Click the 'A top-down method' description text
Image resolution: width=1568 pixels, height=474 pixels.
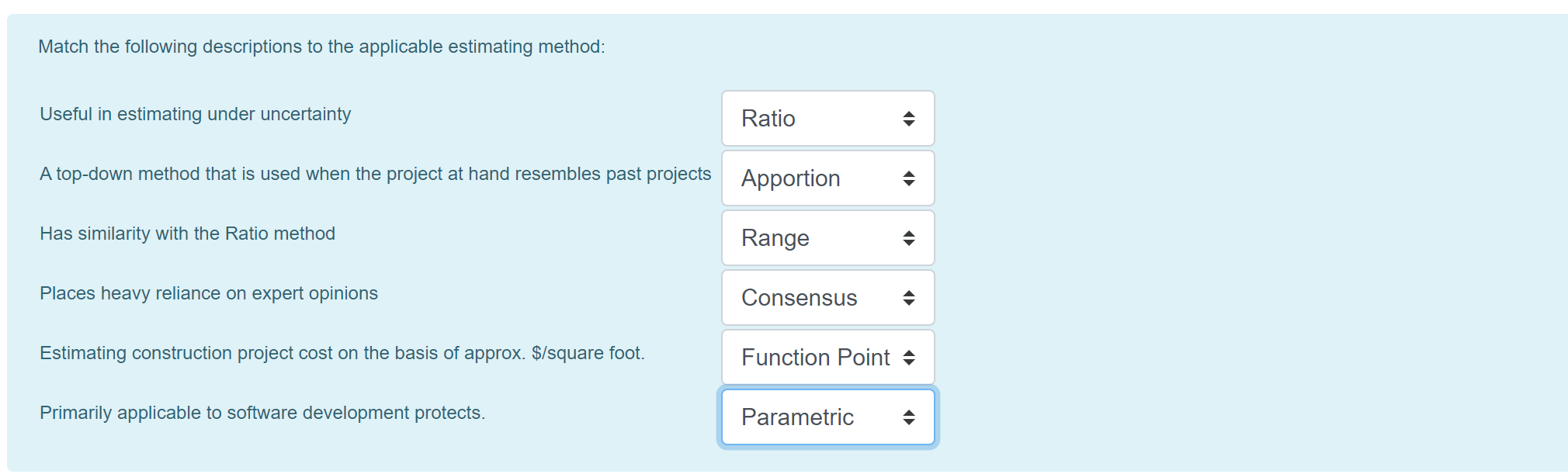(x=375, y=174)
